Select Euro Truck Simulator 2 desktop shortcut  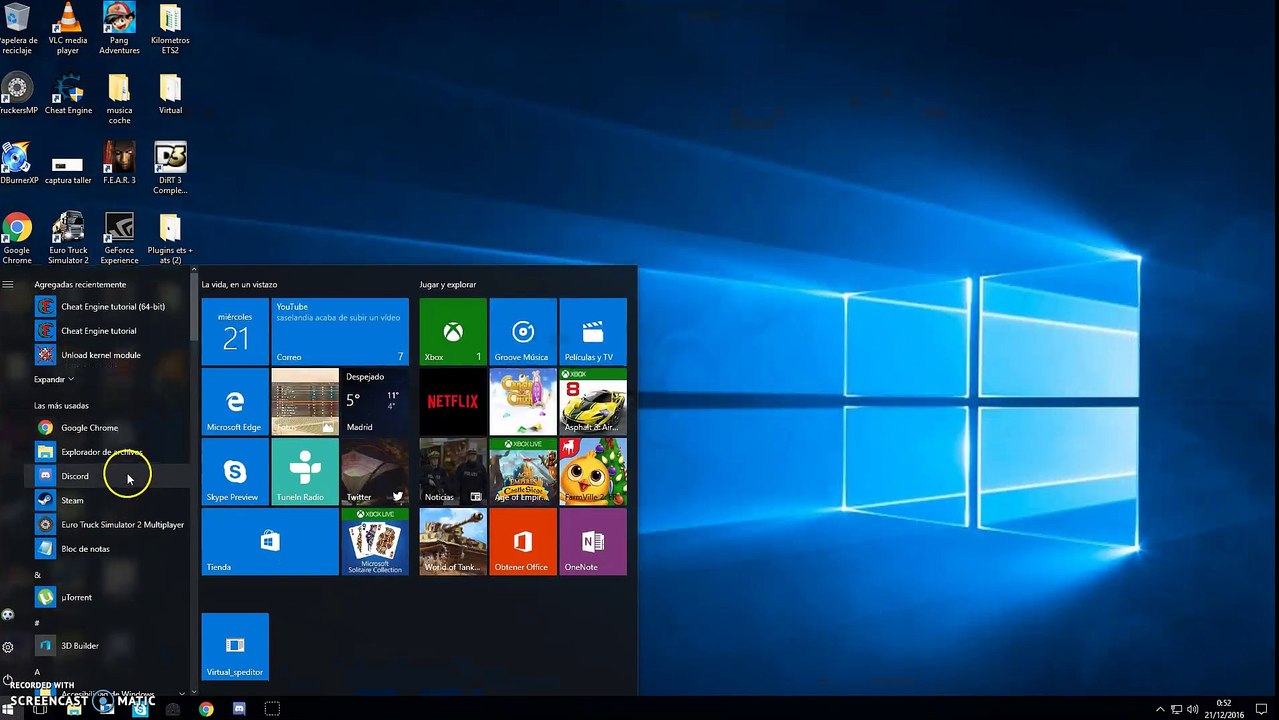pos(68,238)
